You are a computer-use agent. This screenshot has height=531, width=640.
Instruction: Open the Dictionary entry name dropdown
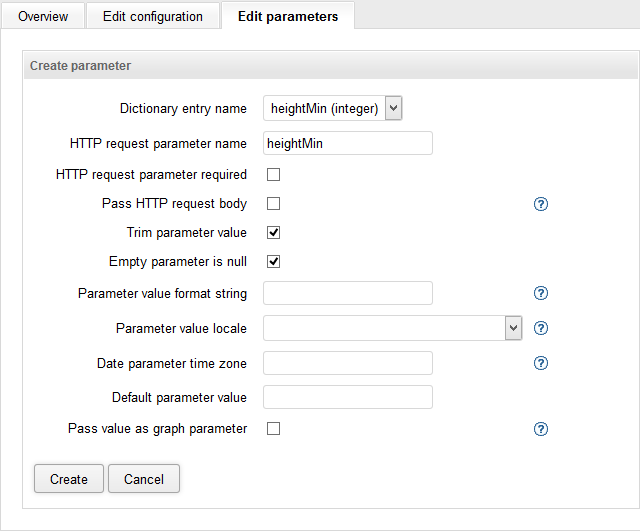(x=332, y=108)
